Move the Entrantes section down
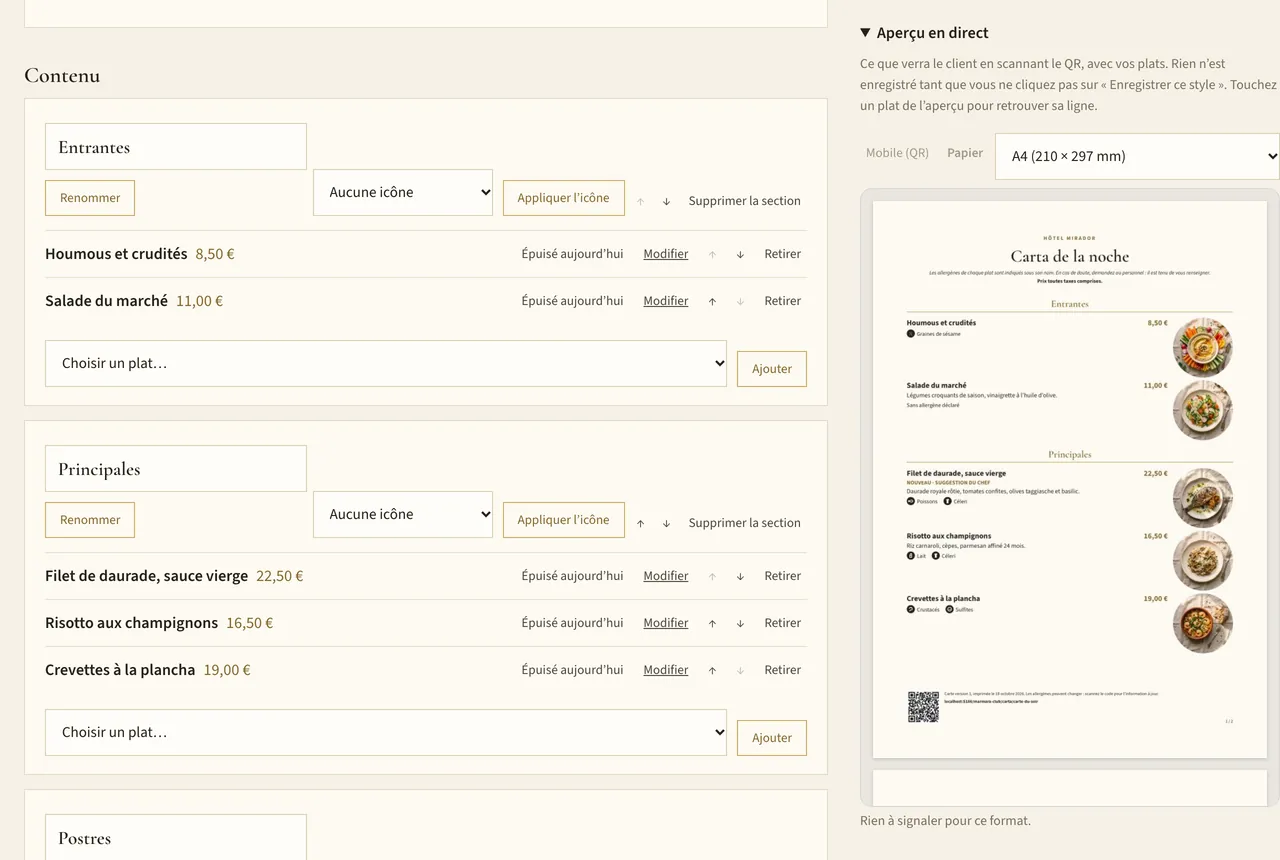 point(666,201)
